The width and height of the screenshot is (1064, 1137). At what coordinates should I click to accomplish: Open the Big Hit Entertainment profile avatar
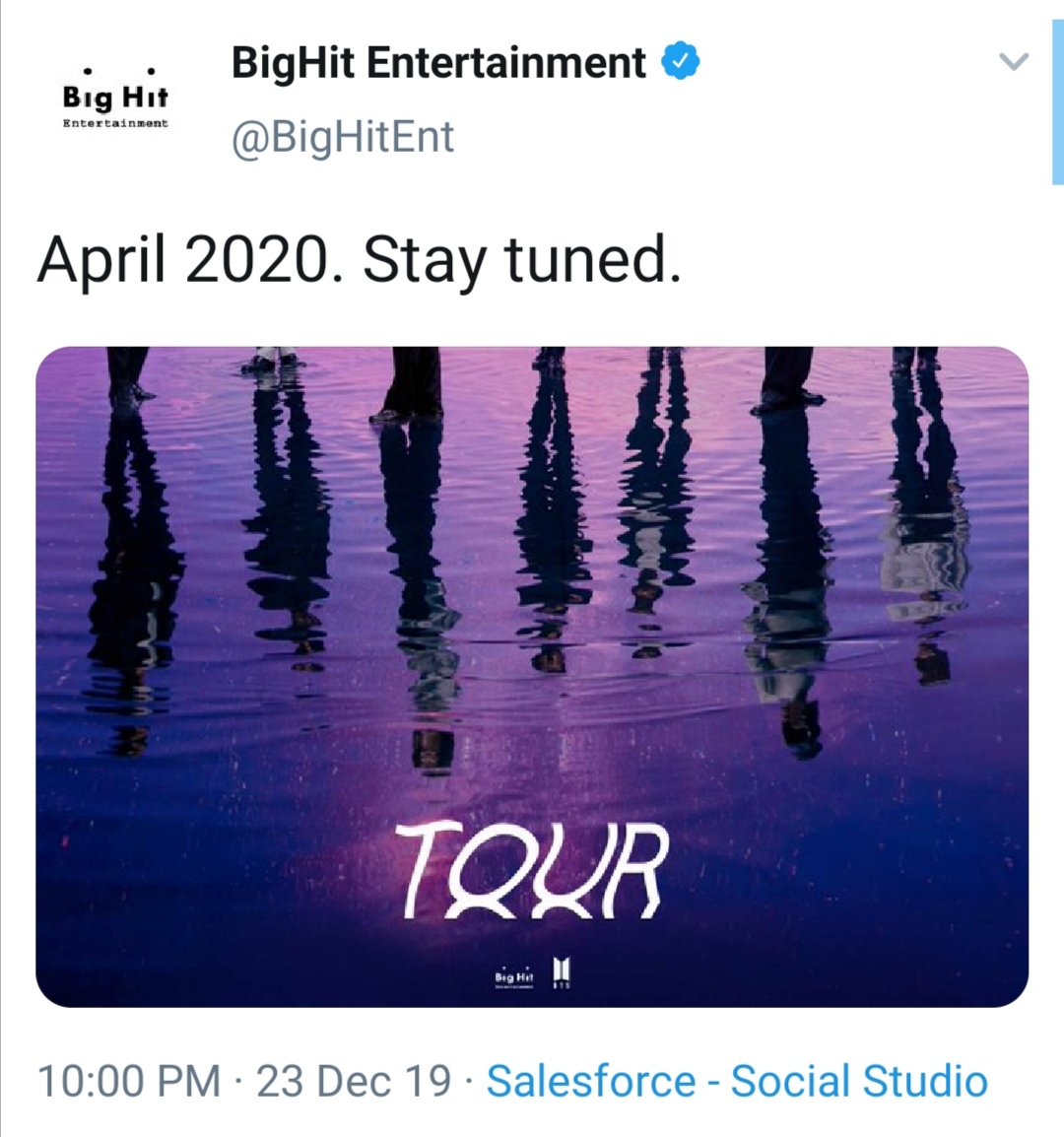coord(115,100)
